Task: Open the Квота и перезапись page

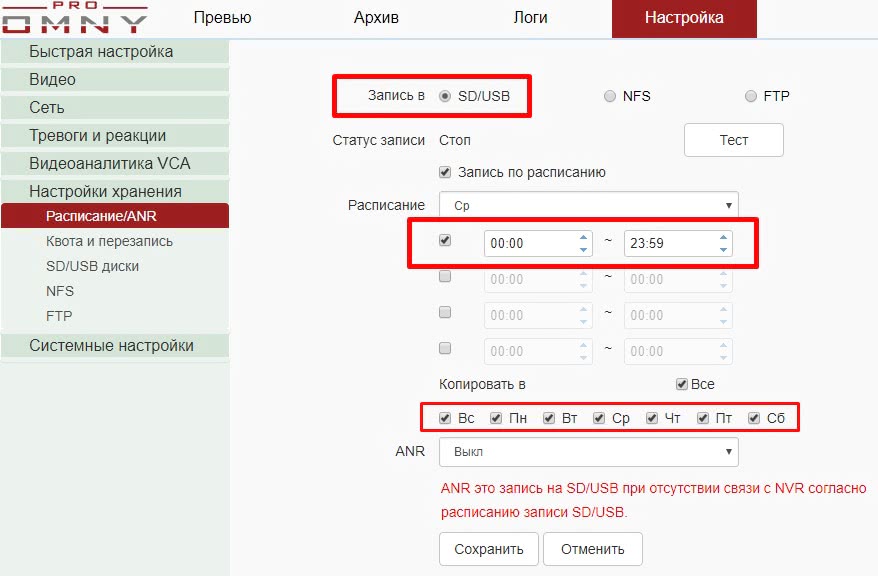Action: coord(109,241)
